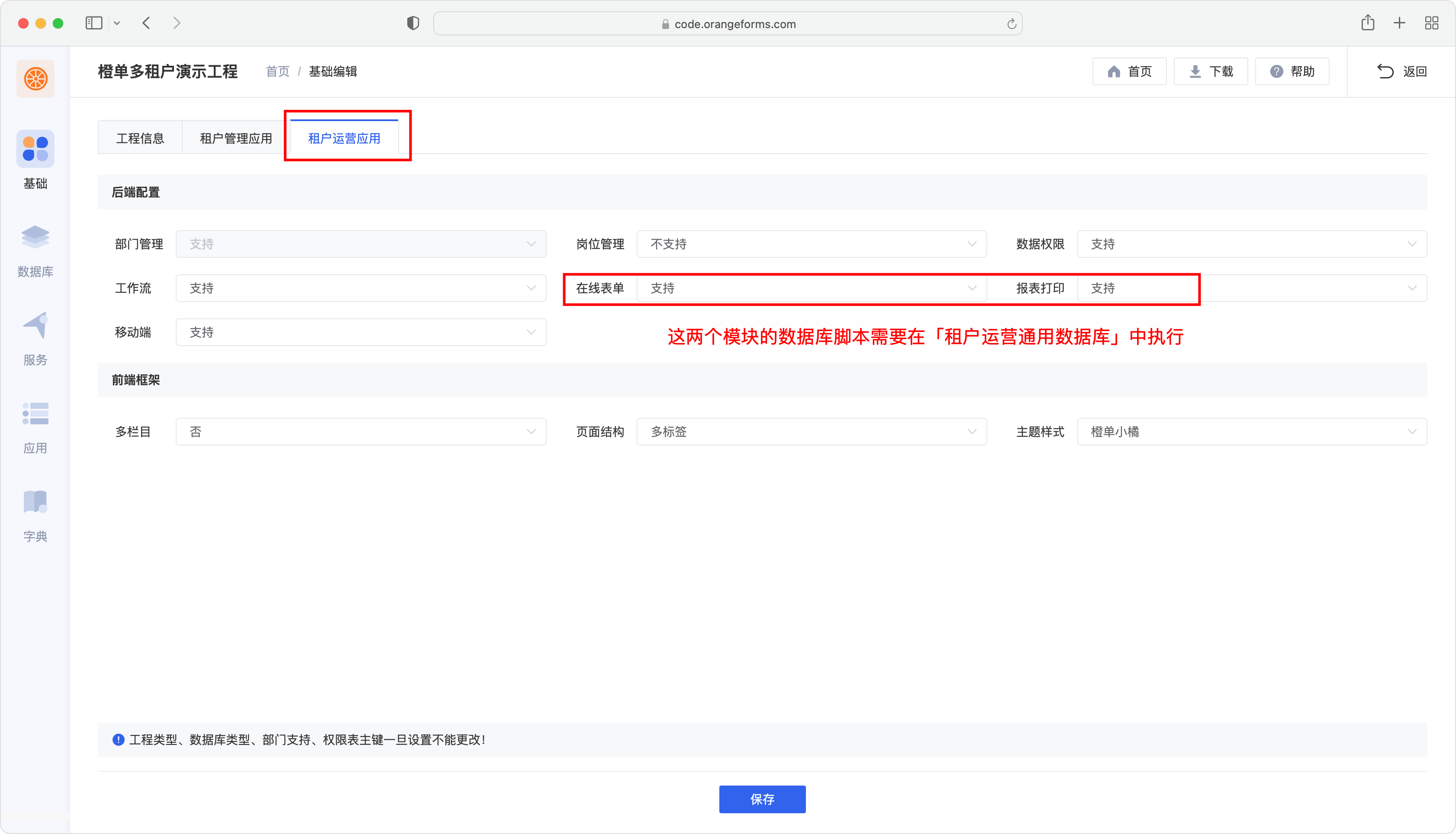Open the 应用 sidebar section

tap(35, 427)
